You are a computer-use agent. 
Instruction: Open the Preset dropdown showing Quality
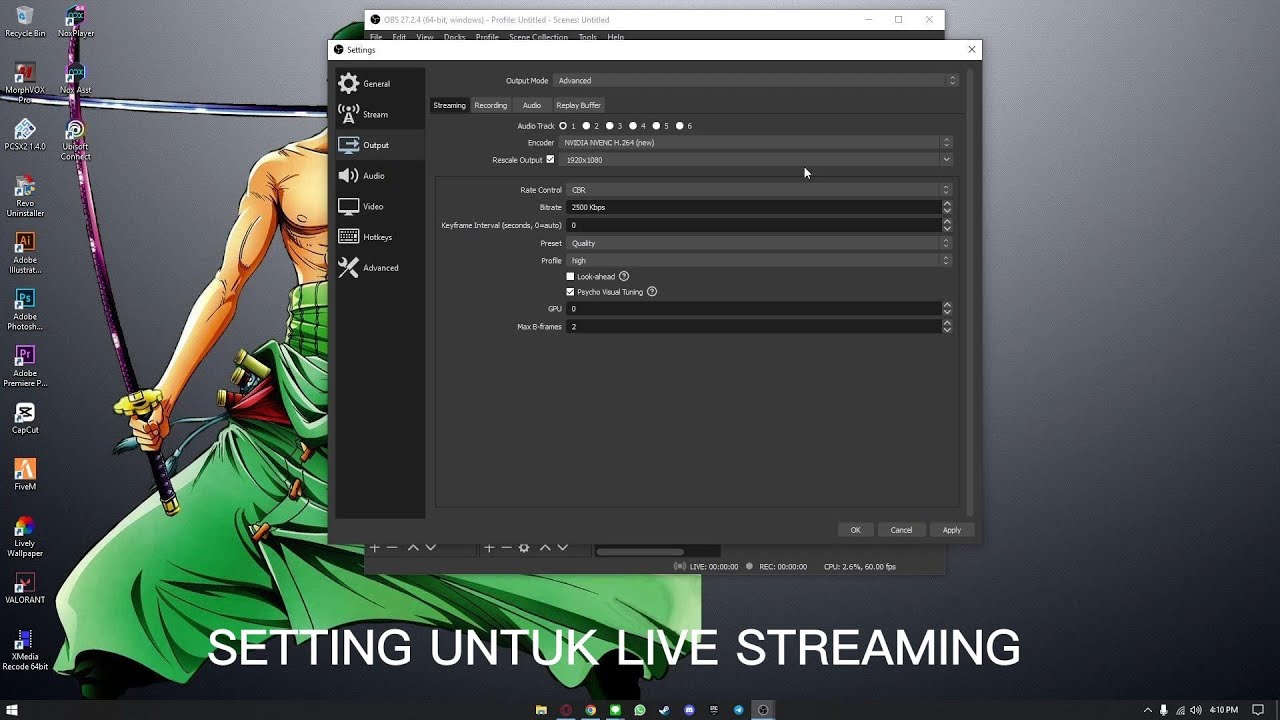click(759, 243)
